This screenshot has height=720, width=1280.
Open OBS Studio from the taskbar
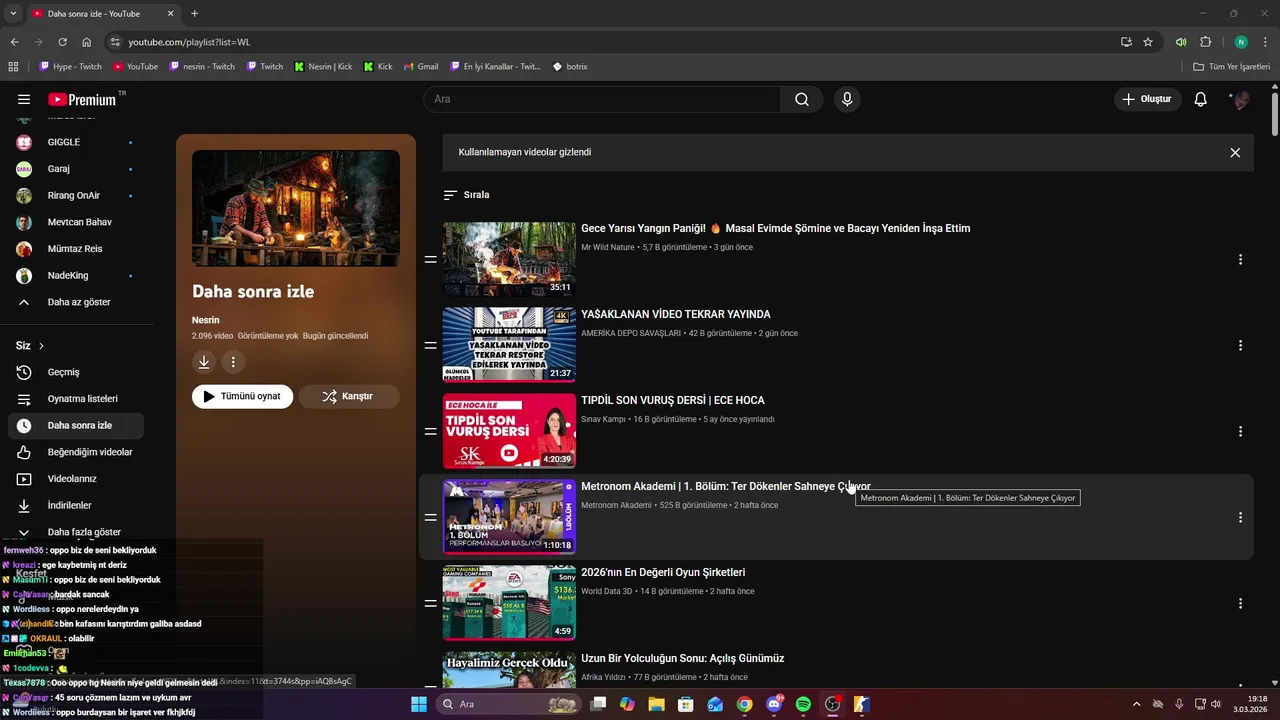[x=832, y=704]
